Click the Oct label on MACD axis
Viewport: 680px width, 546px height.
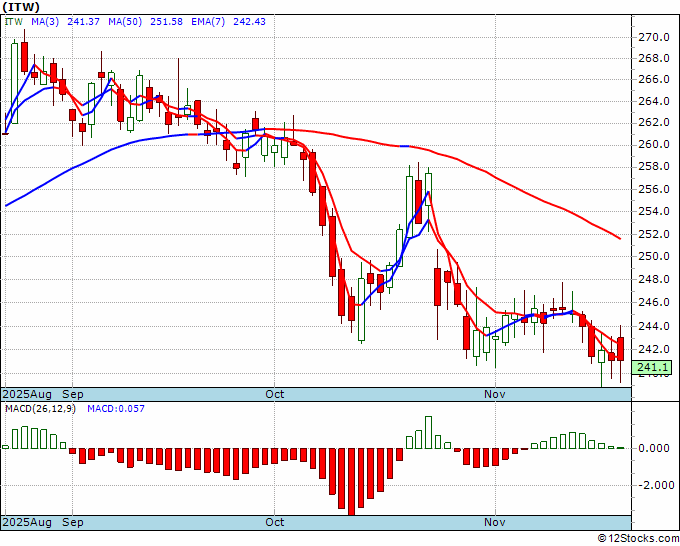pos(275,522)
